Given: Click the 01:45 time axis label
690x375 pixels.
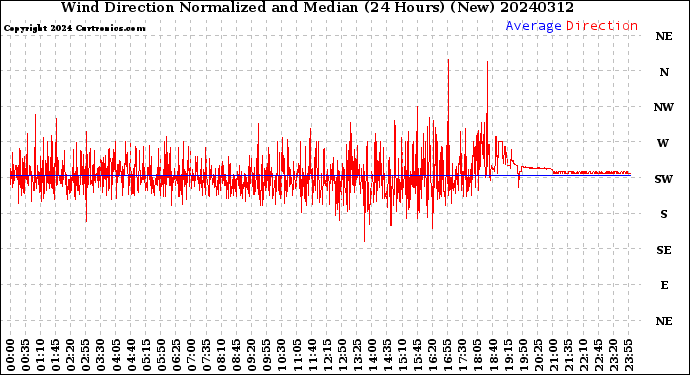Looking at the screenshot, I should pyautogui.click(x=56, y=355).
